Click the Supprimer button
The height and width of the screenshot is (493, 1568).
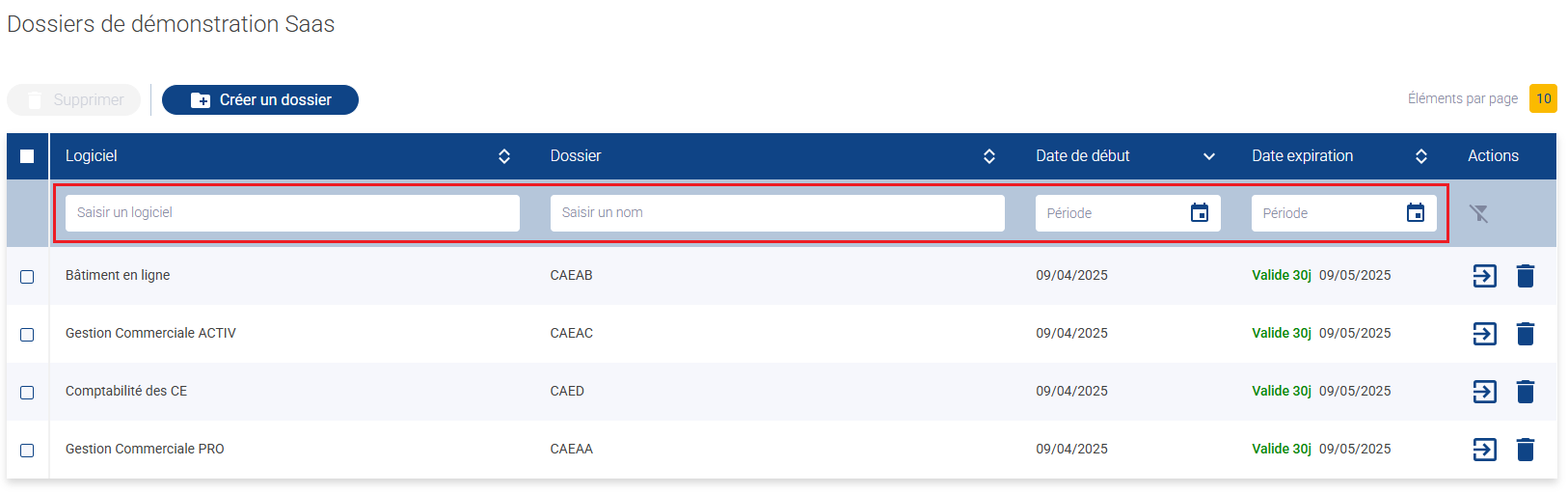pos(74,100)
